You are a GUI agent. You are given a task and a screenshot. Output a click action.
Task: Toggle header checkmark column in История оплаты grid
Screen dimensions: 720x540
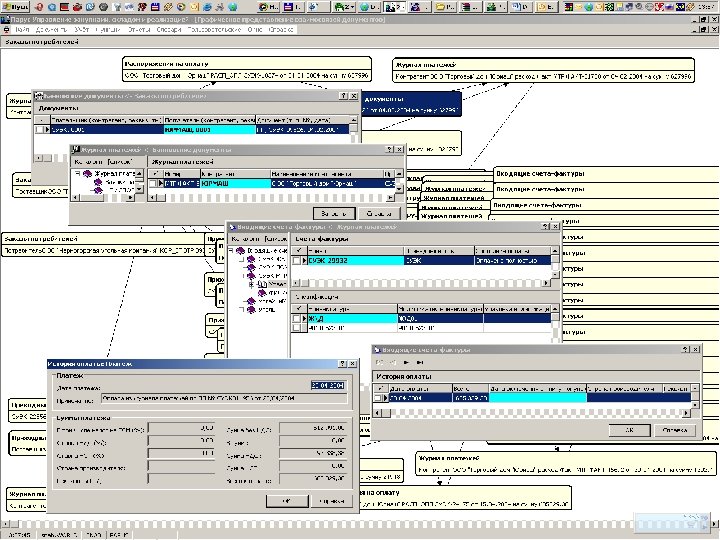380,388
